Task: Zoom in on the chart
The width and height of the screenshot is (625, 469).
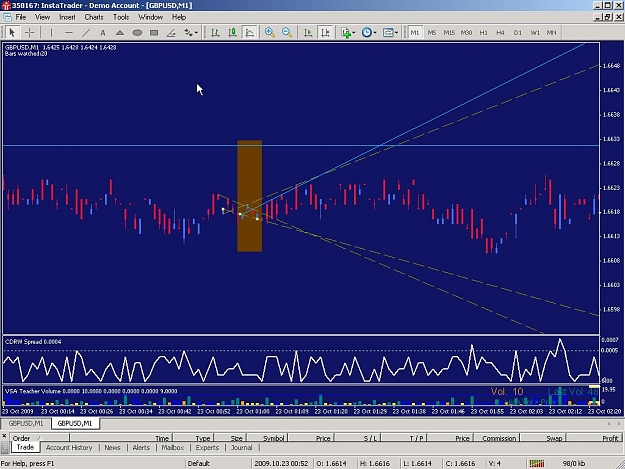Action: (x=270, y=33)
